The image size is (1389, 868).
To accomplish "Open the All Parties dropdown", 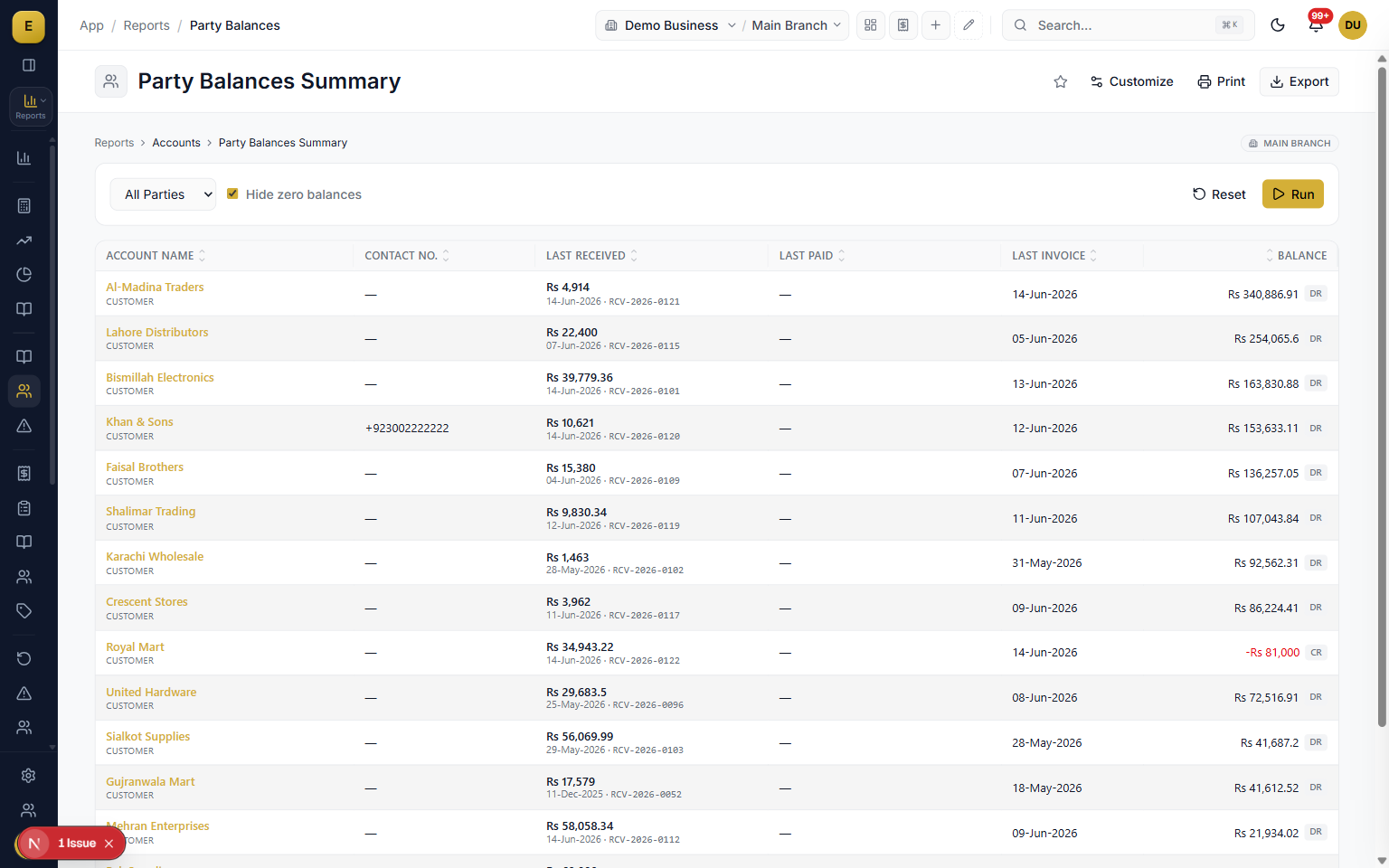I will [x=163, y=194].
